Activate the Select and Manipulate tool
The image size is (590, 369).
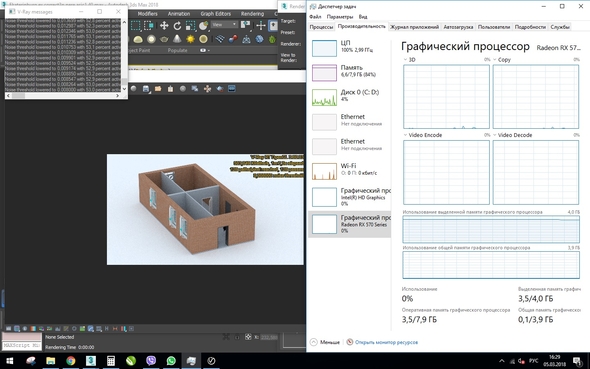[x=261, y=26]
